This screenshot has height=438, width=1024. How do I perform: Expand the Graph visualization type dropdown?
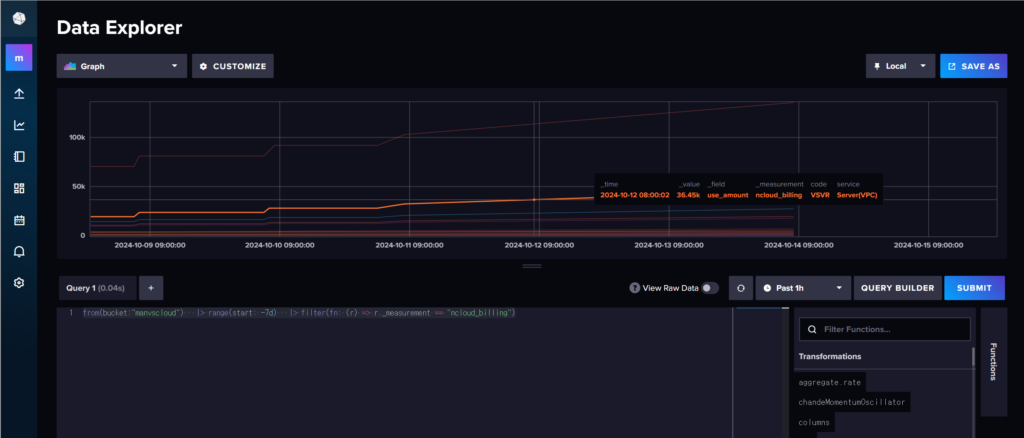click(121, 66)
